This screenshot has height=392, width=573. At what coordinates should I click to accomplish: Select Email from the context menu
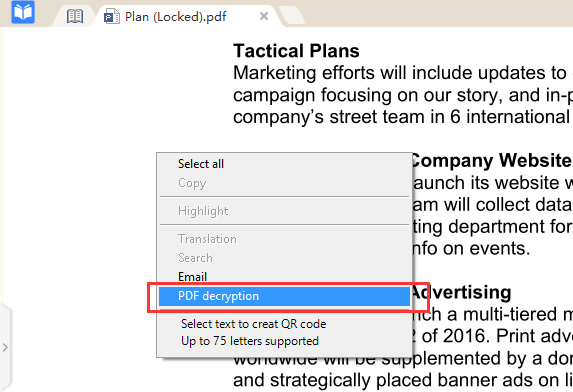[x=192, y=277]
